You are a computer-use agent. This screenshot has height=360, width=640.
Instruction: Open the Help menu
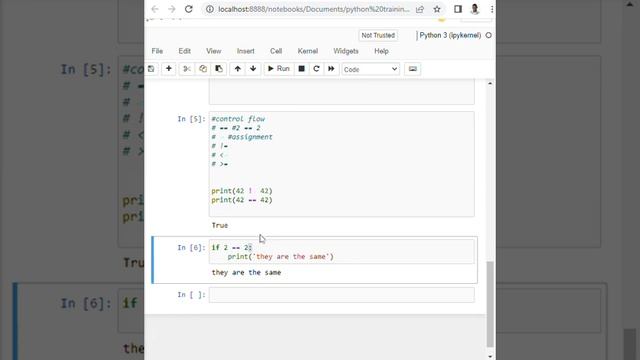381,51
